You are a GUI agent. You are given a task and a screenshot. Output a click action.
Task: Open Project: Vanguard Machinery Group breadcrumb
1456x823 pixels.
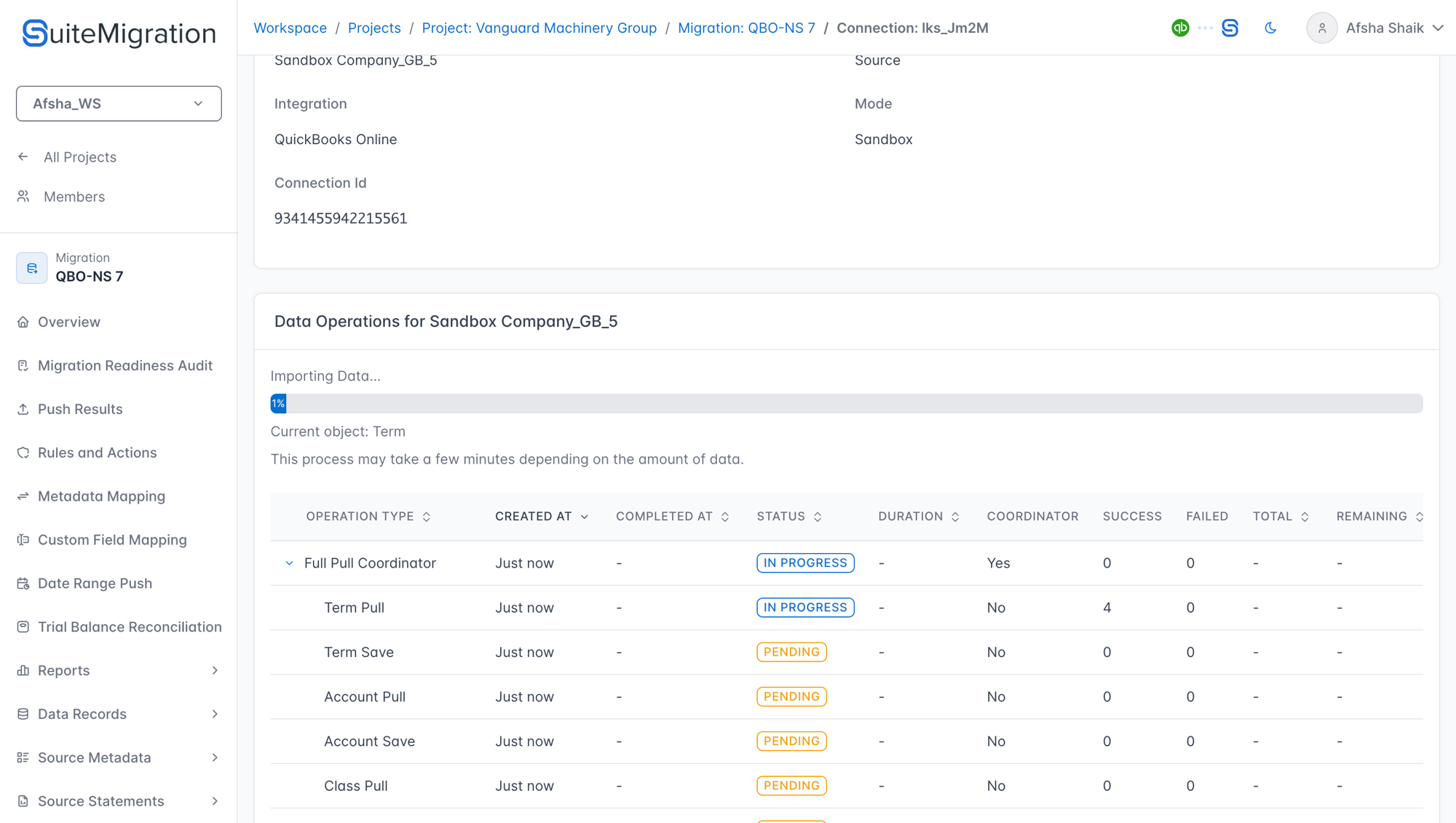[x=539, y=28]
